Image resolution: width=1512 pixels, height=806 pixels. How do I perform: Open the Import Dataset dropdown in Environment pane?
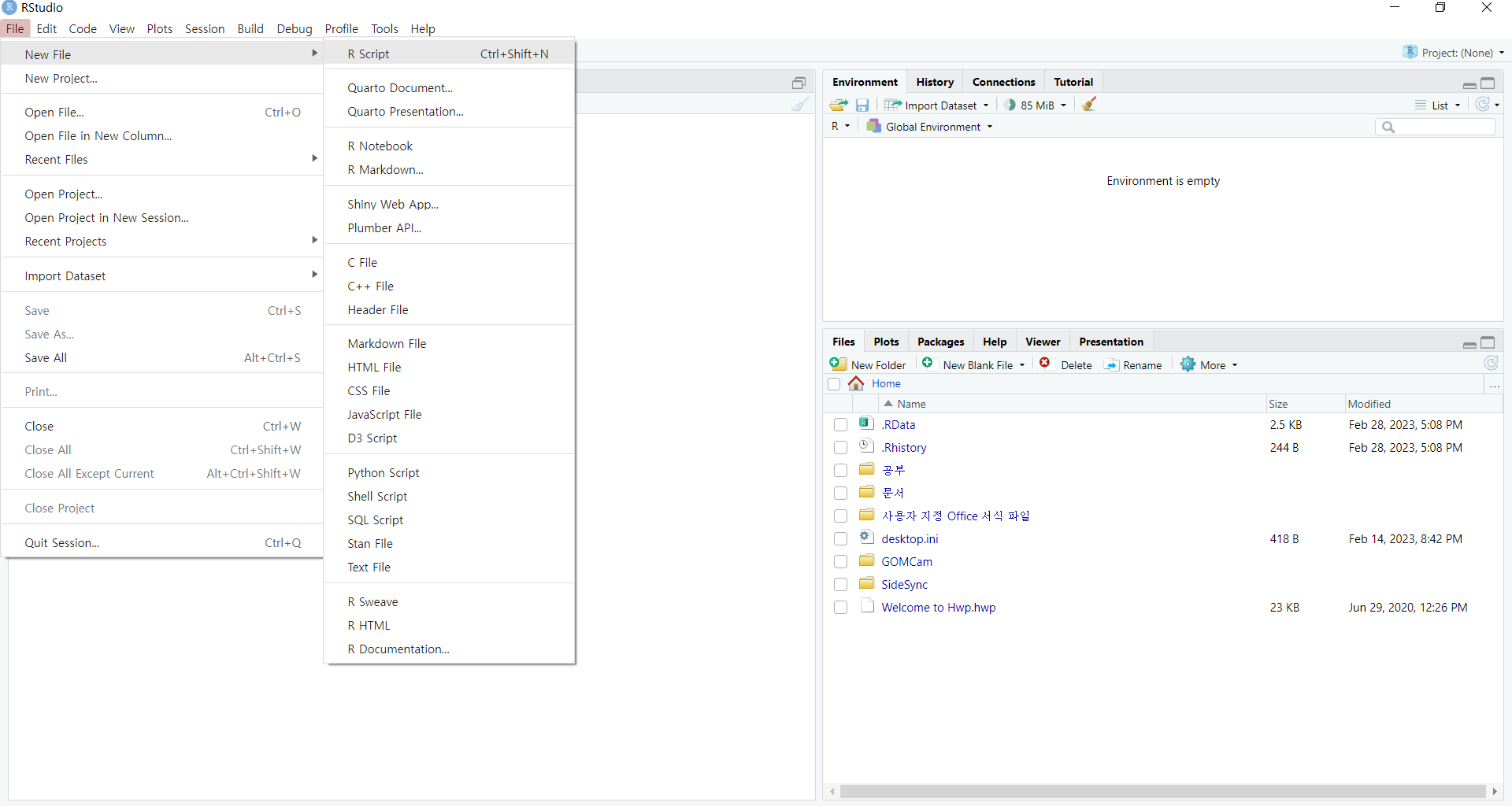[x=936, y=105]
